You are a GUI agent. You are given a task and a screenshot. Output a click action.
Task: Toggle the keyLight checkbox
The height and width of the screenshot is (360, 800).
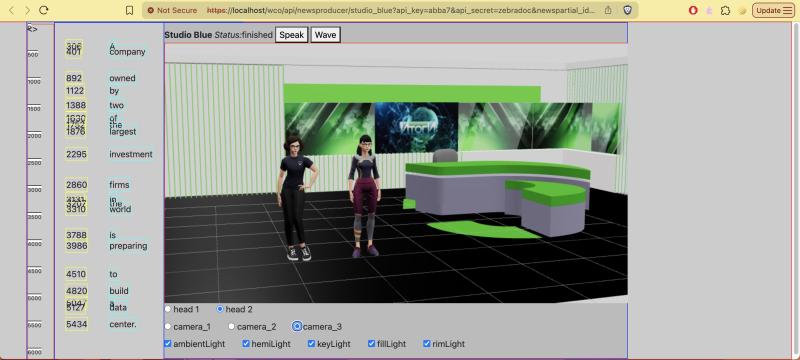click(311, 344)
